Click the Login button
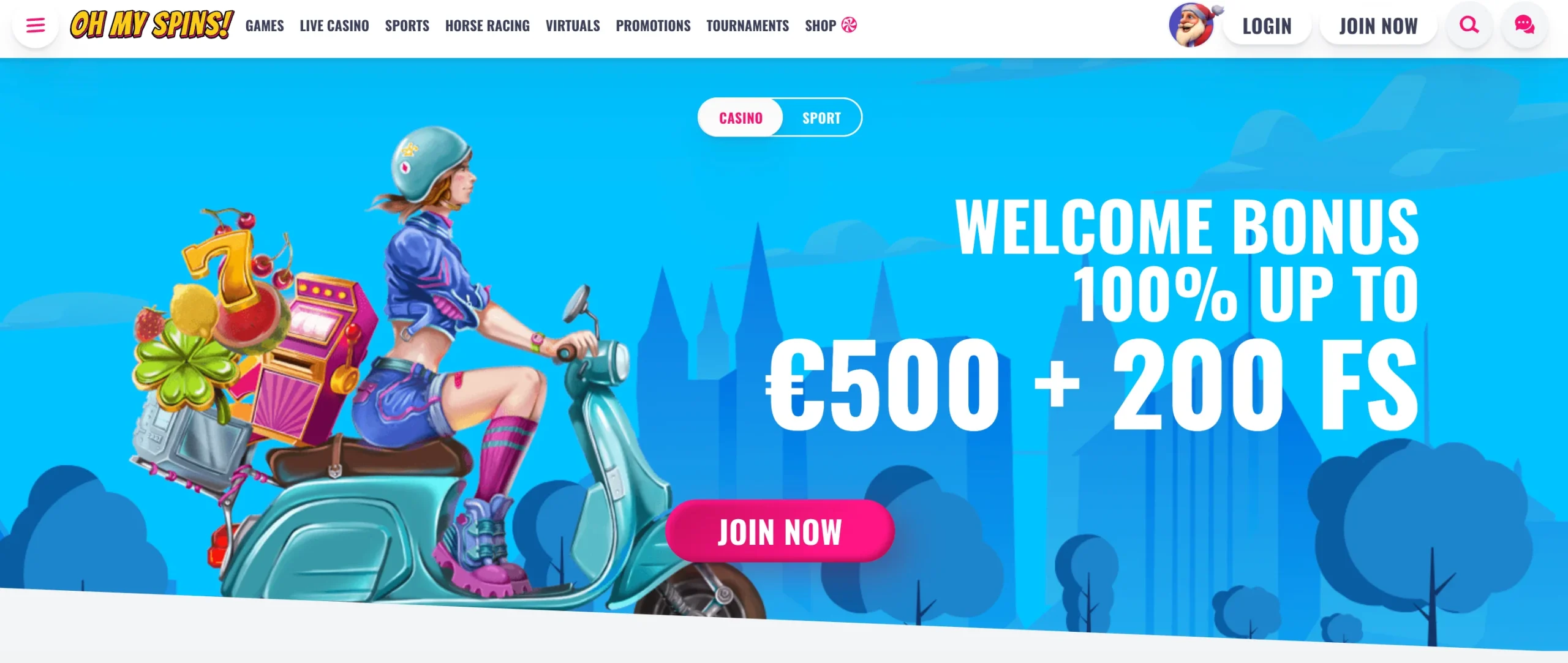This screenshot has height=663, width=1568. [x=1267, y=26]
